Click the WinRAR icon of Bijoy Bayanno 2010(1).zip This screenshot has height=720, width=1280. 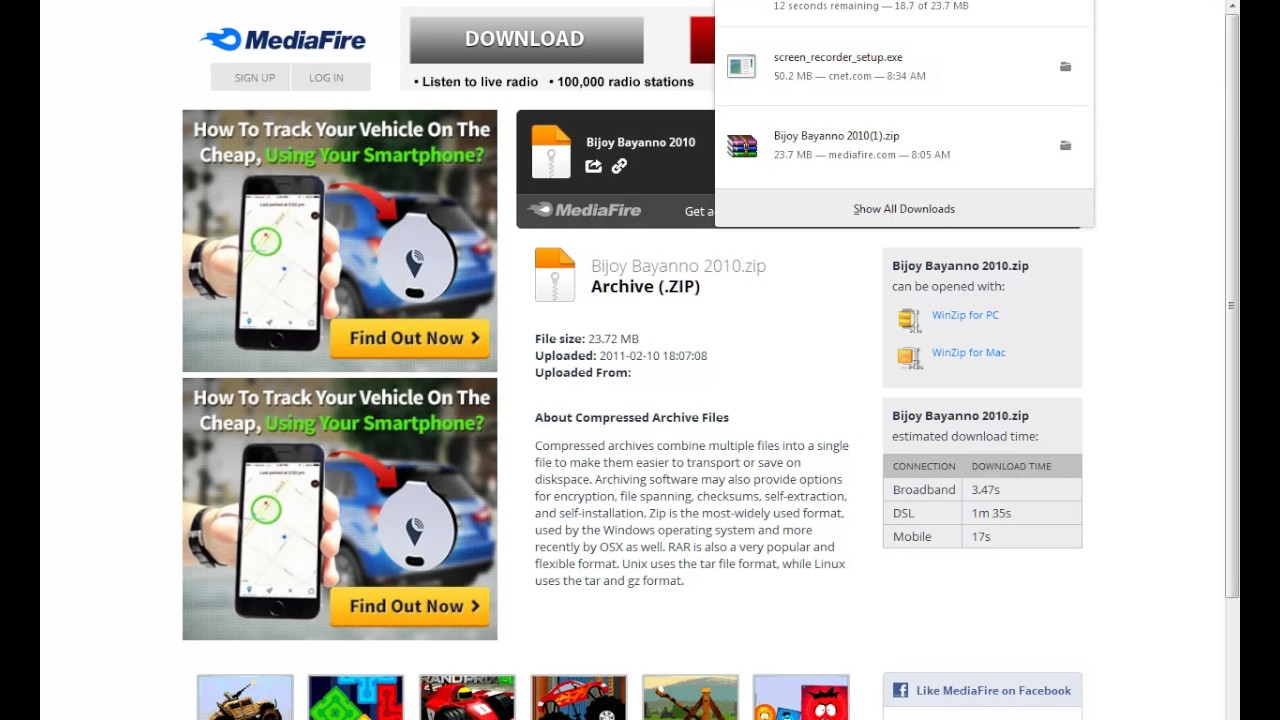pos(742,146)
